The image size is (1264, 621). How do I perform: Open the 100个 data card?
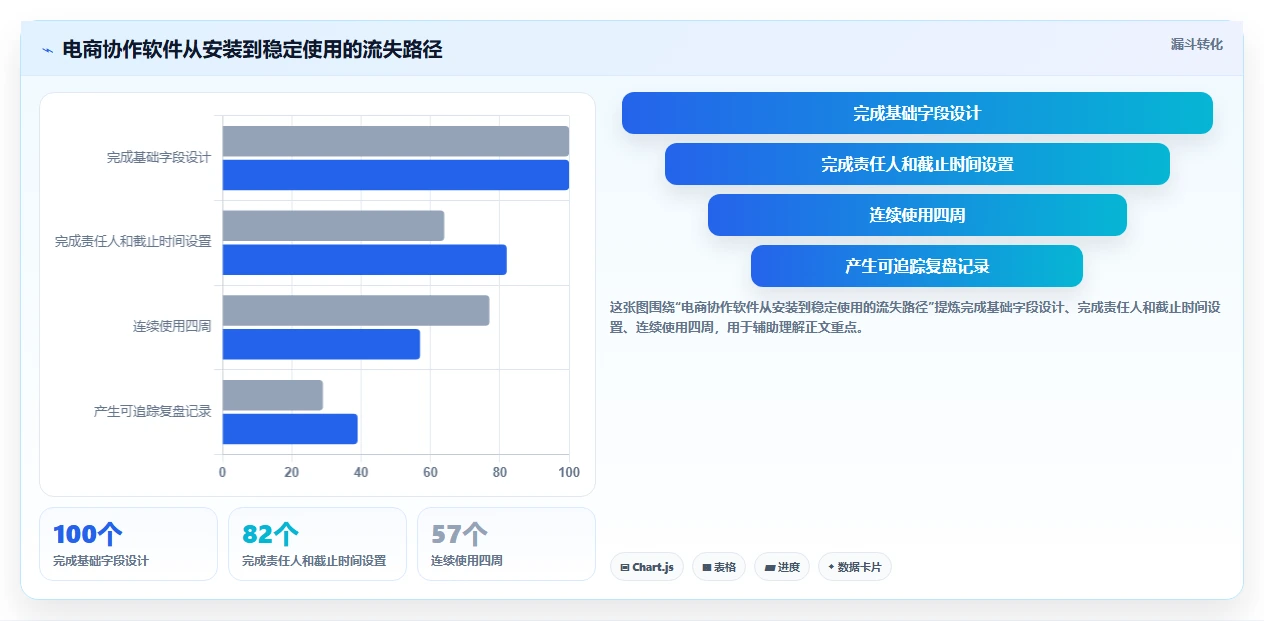coord(128,544)
